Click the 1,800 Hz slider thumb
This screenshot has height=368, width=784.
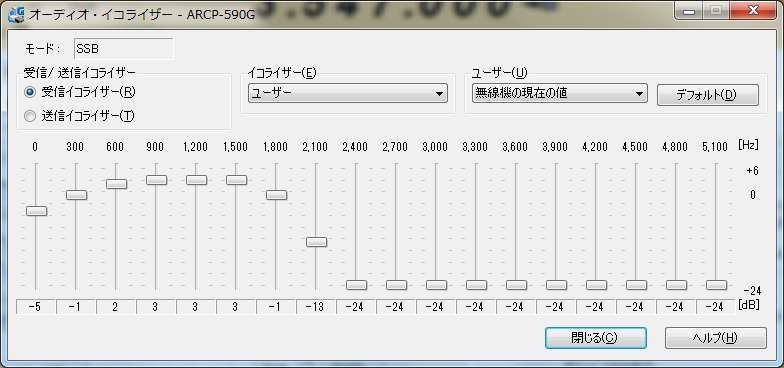coord(276,195)
